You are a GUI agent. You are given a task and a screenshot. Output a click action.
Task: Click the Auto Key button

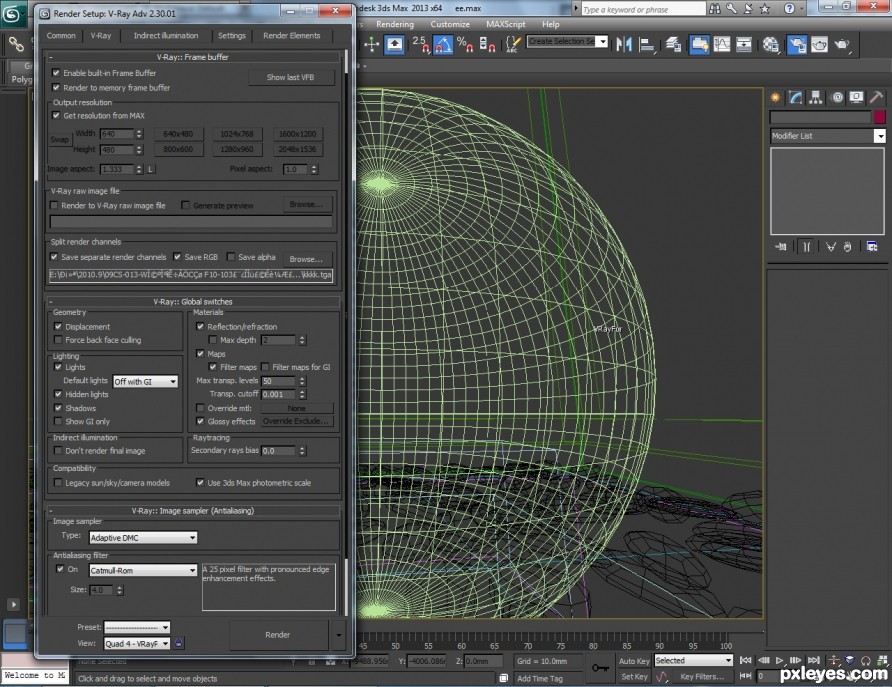[634, 661]
